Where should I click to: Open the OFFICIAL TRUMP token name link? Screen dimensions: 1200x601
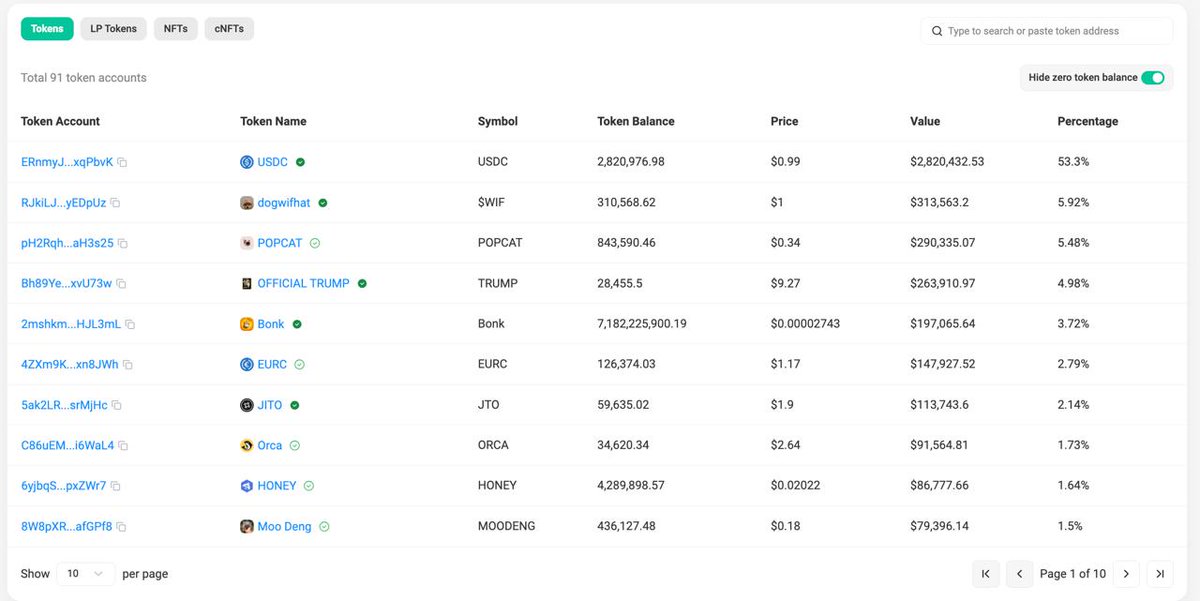pos(304,284)
